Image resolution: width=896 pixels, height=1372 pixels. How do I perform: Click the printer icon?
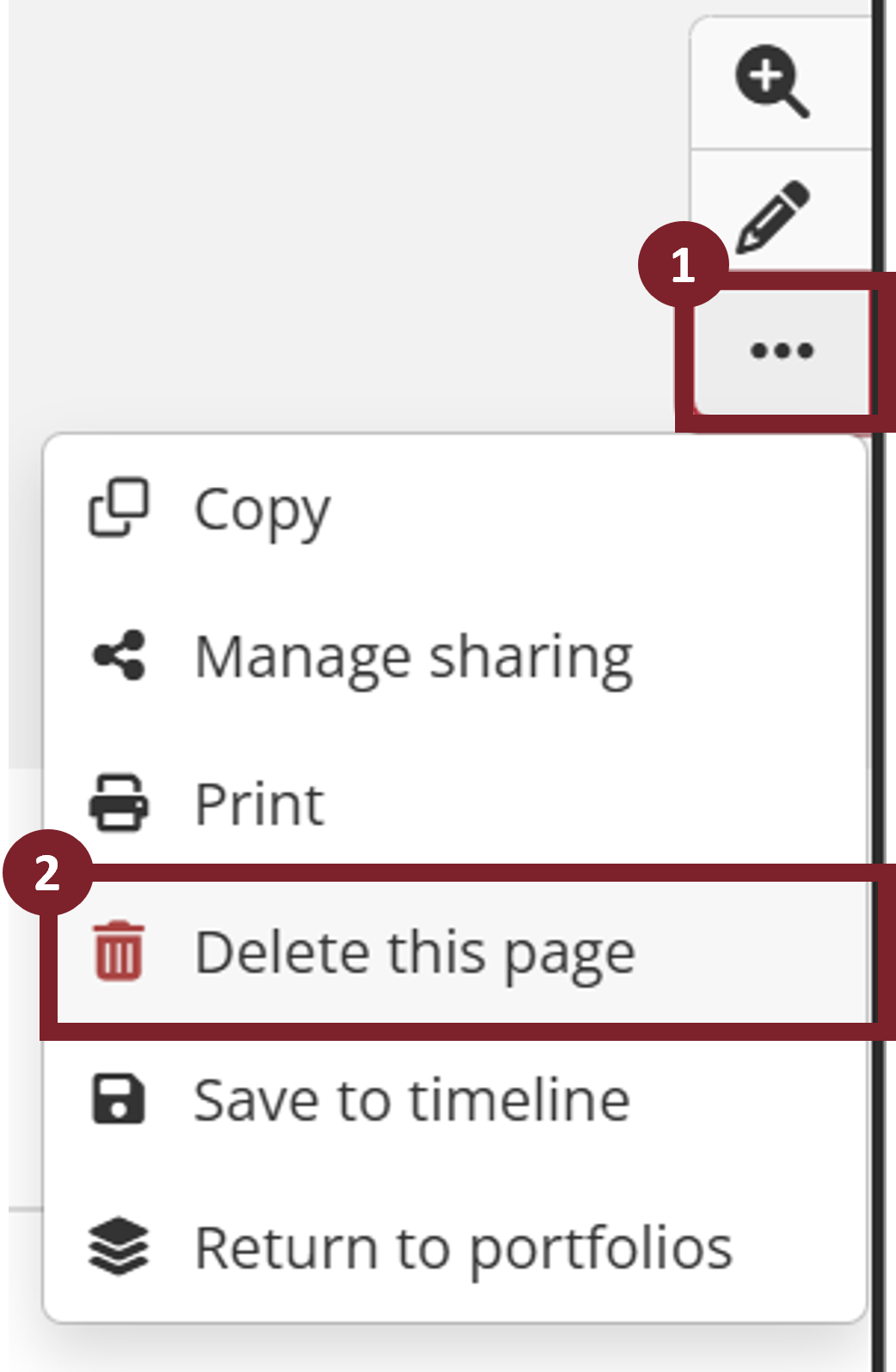coord(119,803)
